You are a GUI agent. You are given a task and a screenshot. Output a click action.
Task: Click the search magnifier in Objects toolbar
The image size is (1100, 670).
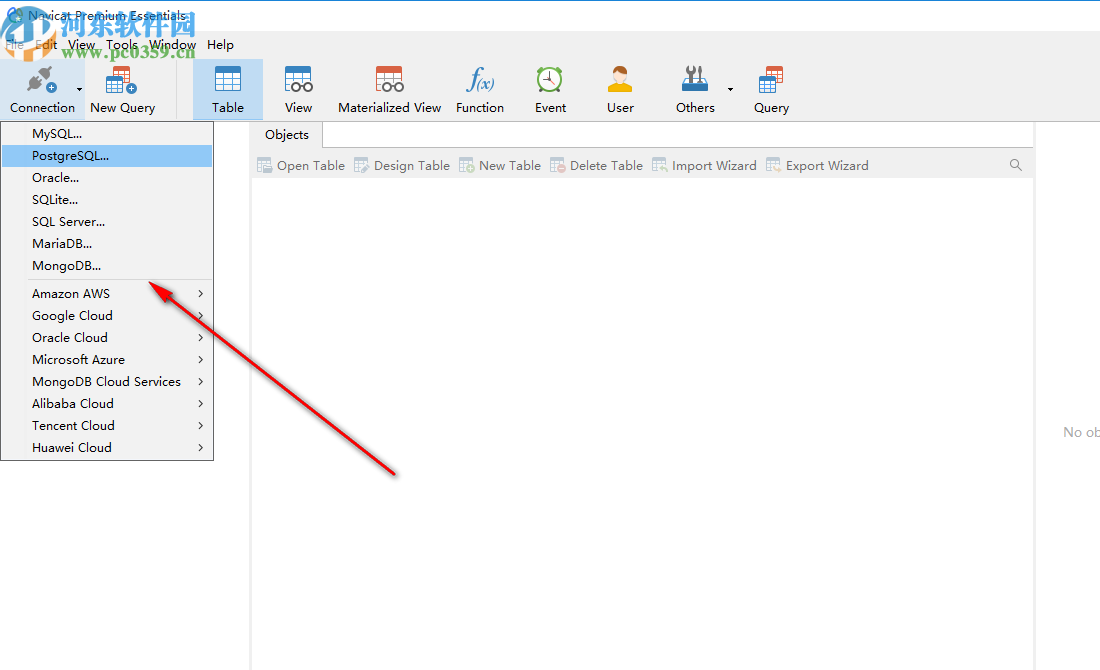coord(1016,165)
